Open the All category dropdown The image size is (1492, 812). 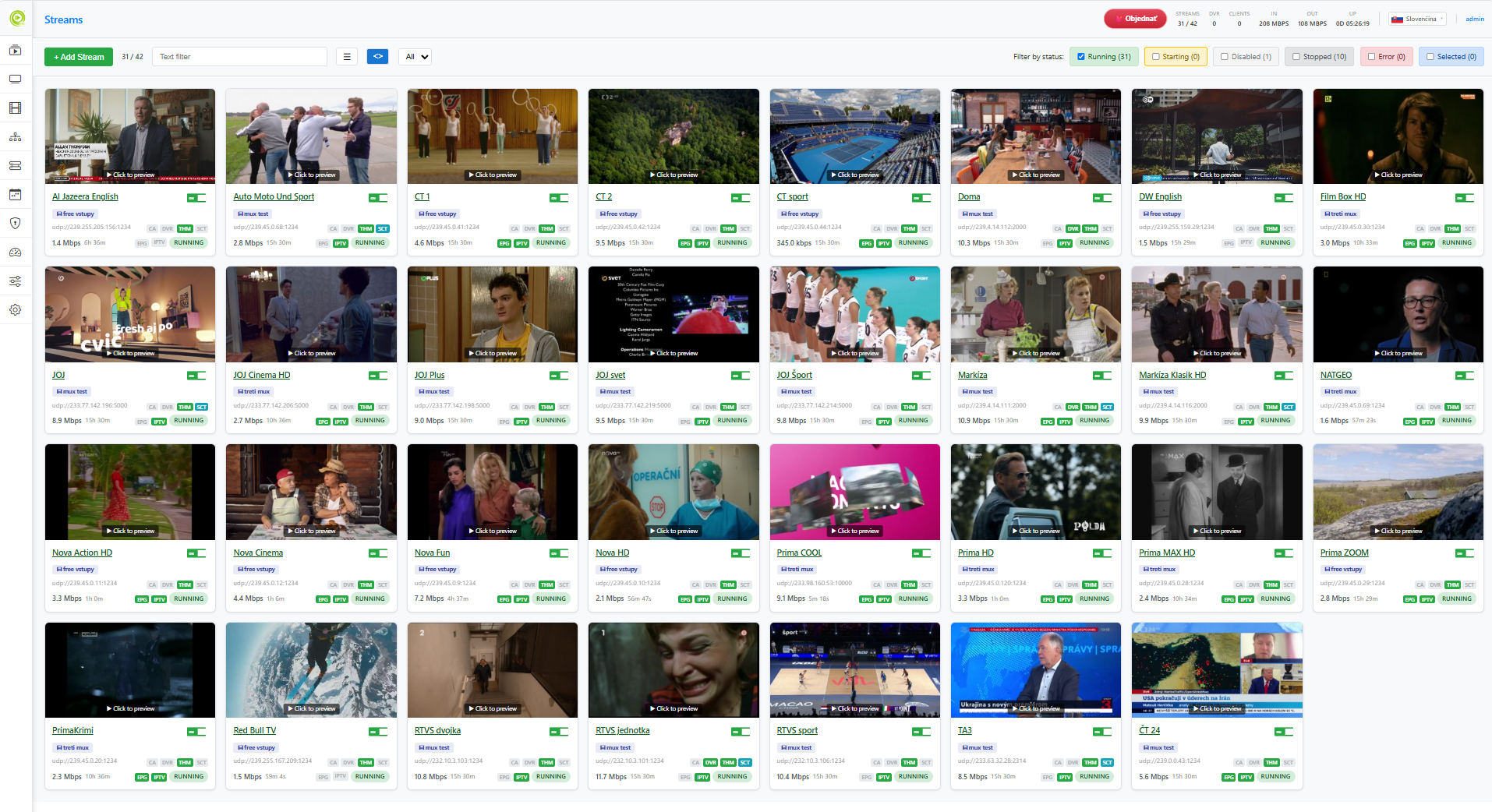click(x=415, y=57)
